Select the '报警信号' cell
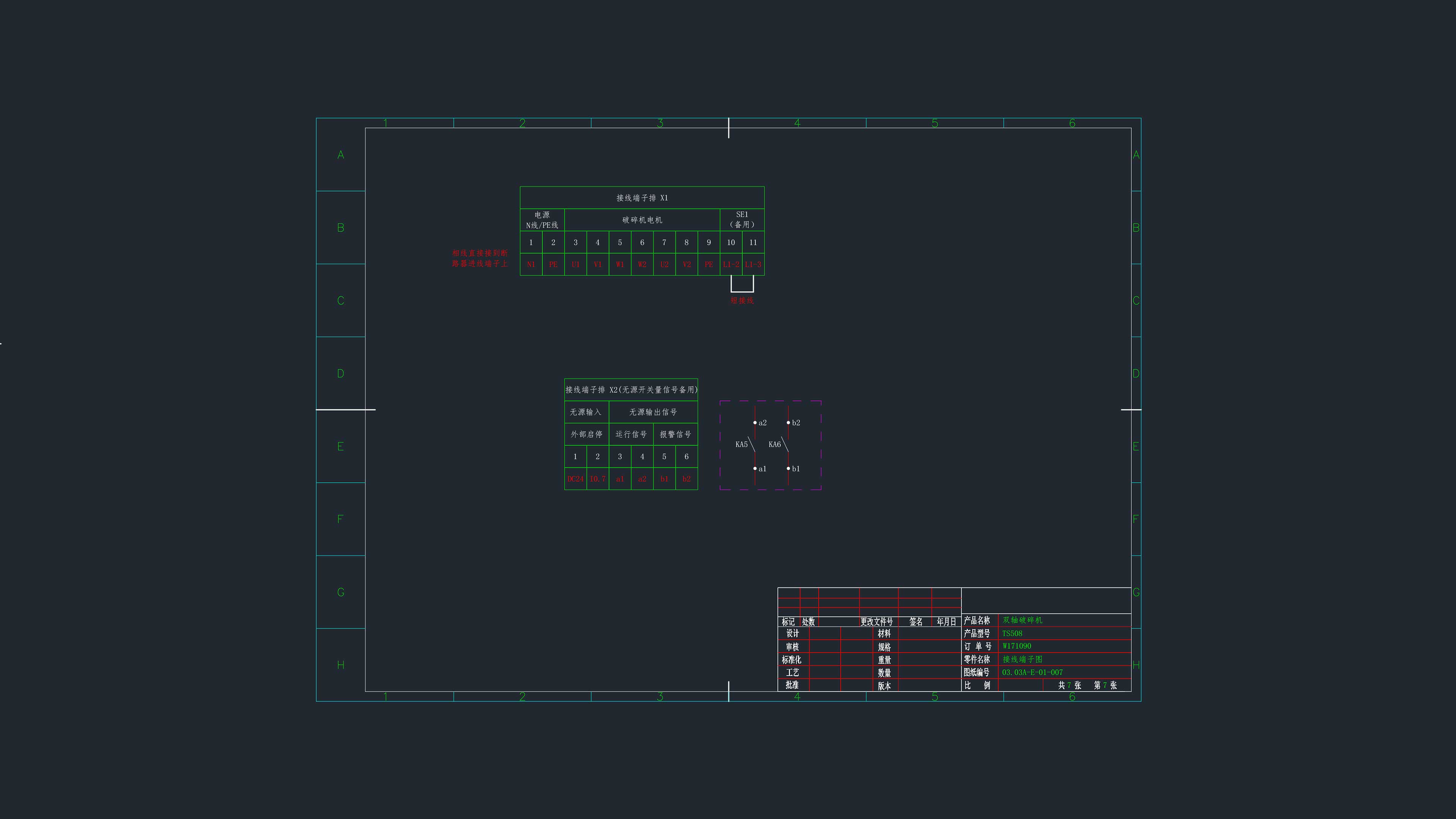Image resolution: width=1456 pixels, height=819 pixels. [675, 434]
